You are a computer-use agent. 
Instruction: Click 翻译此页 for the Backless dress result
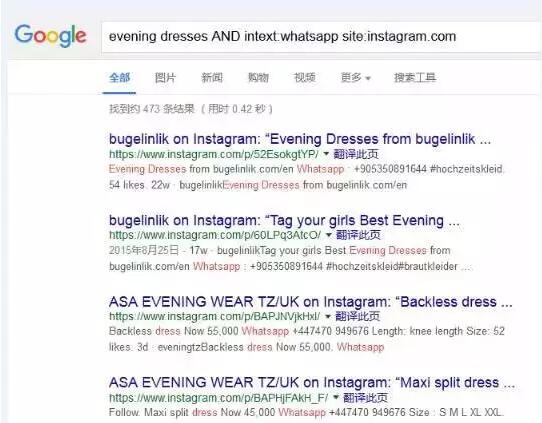click(x=358, y=316)
